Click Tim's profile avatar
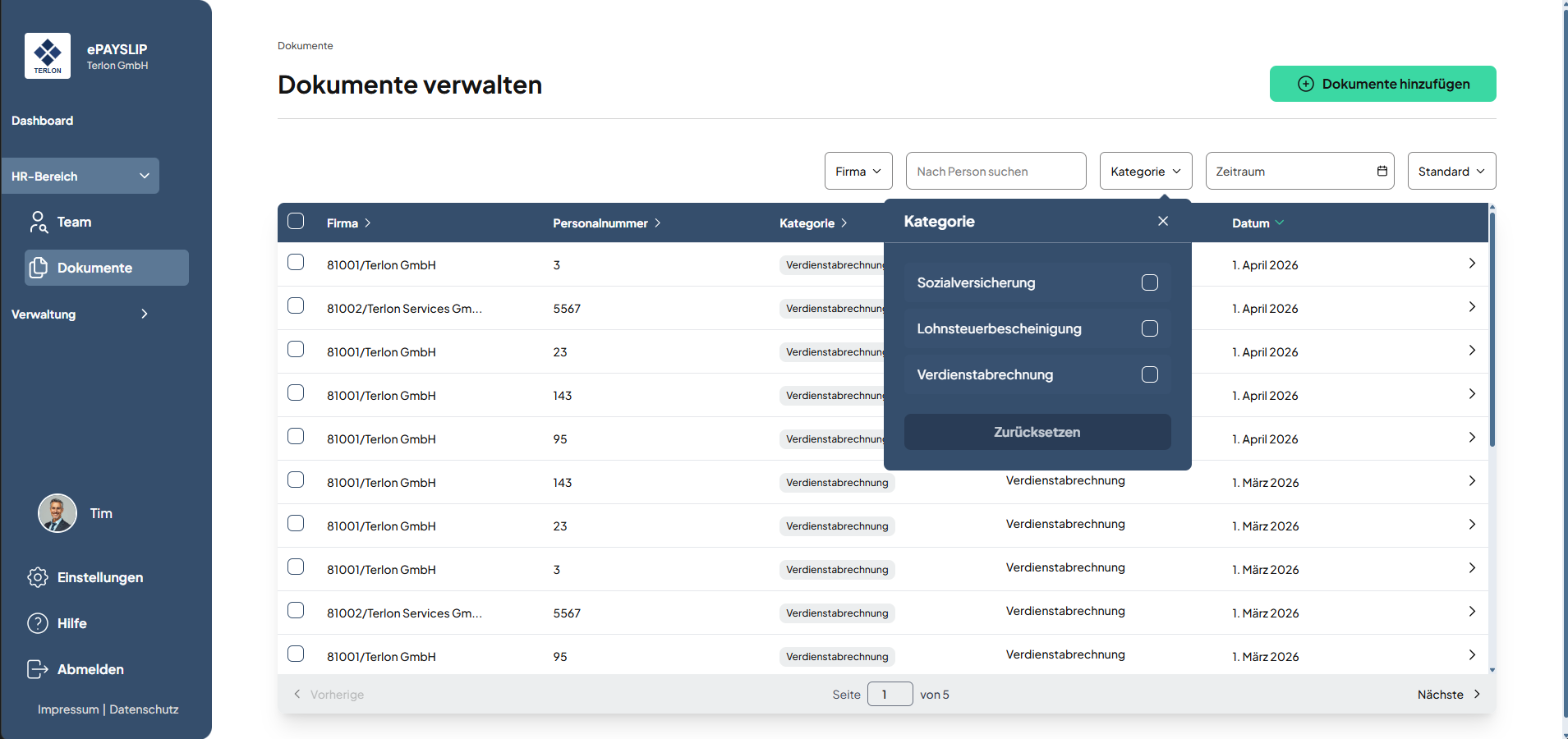Screen dimensions: 1568x739 [x=57, y=513]
